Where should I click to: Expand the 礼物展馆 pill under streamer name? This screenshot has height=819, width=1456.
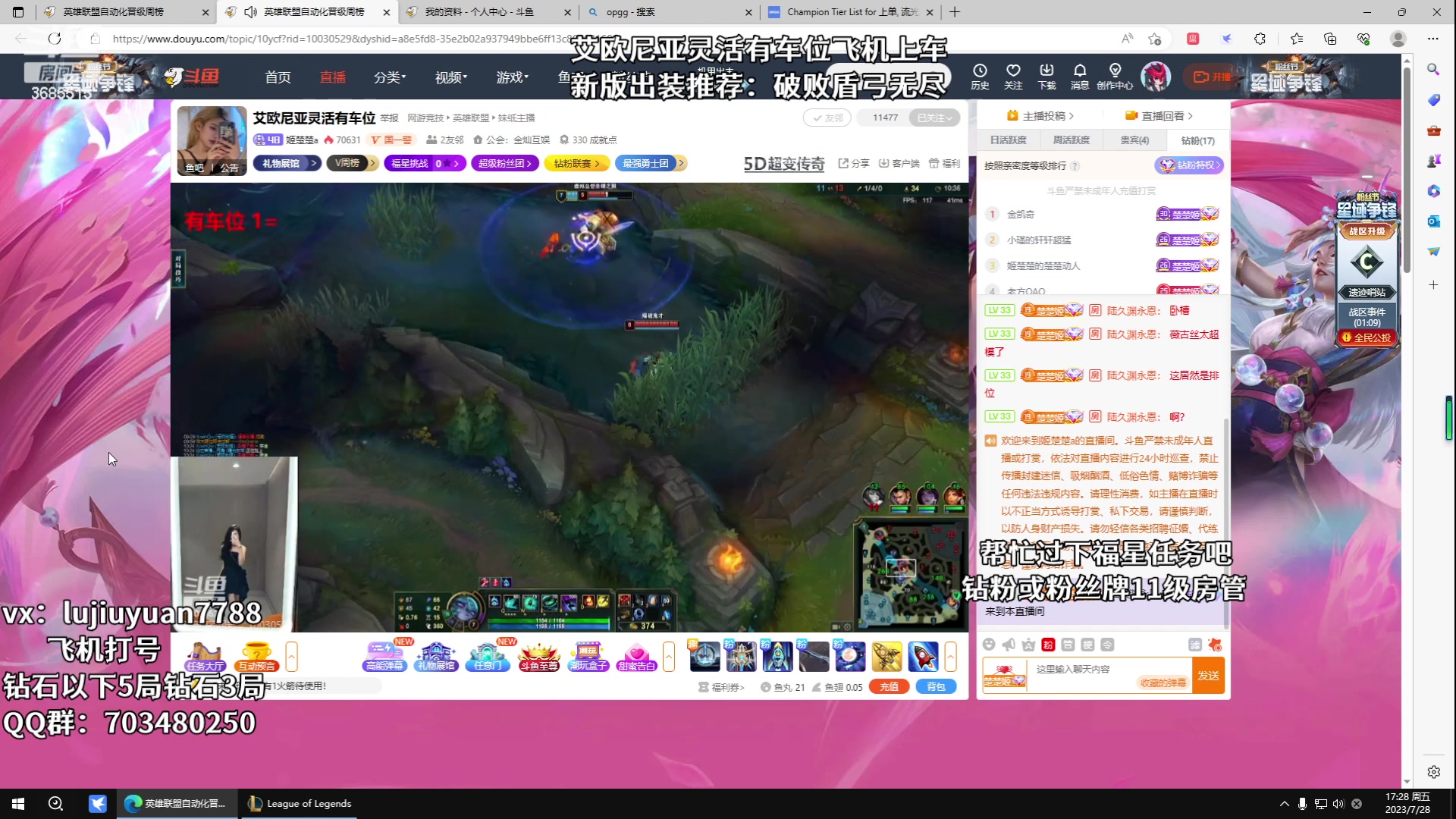287,163
